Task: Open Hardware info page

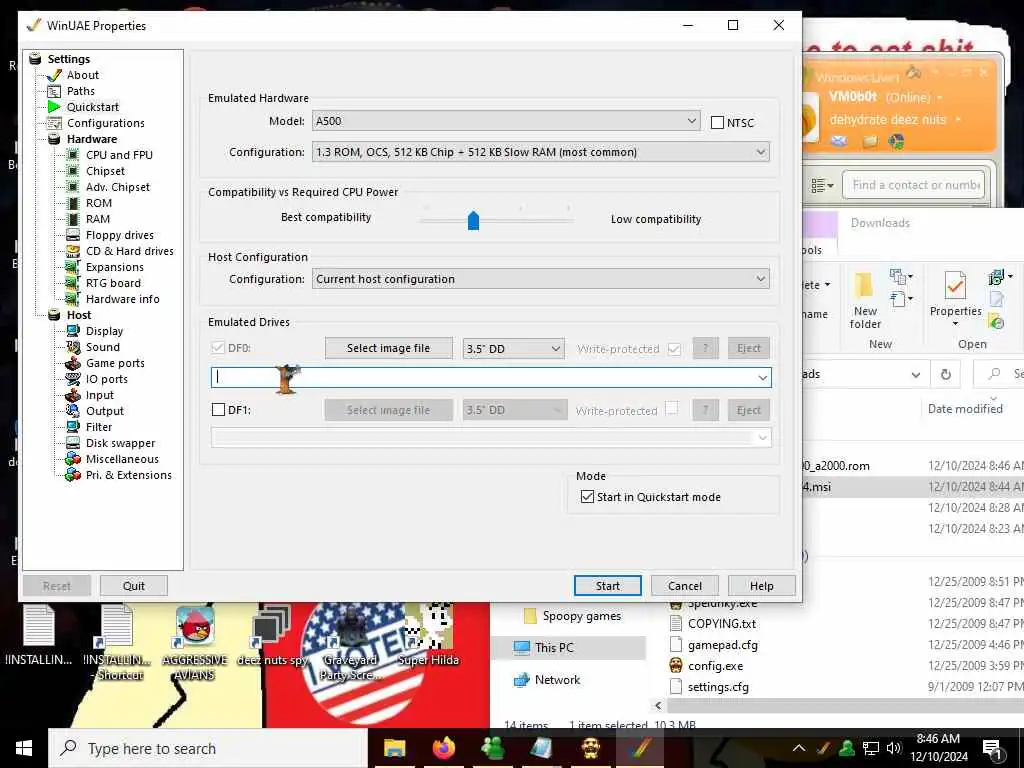Action: click(x=123, y=299)
